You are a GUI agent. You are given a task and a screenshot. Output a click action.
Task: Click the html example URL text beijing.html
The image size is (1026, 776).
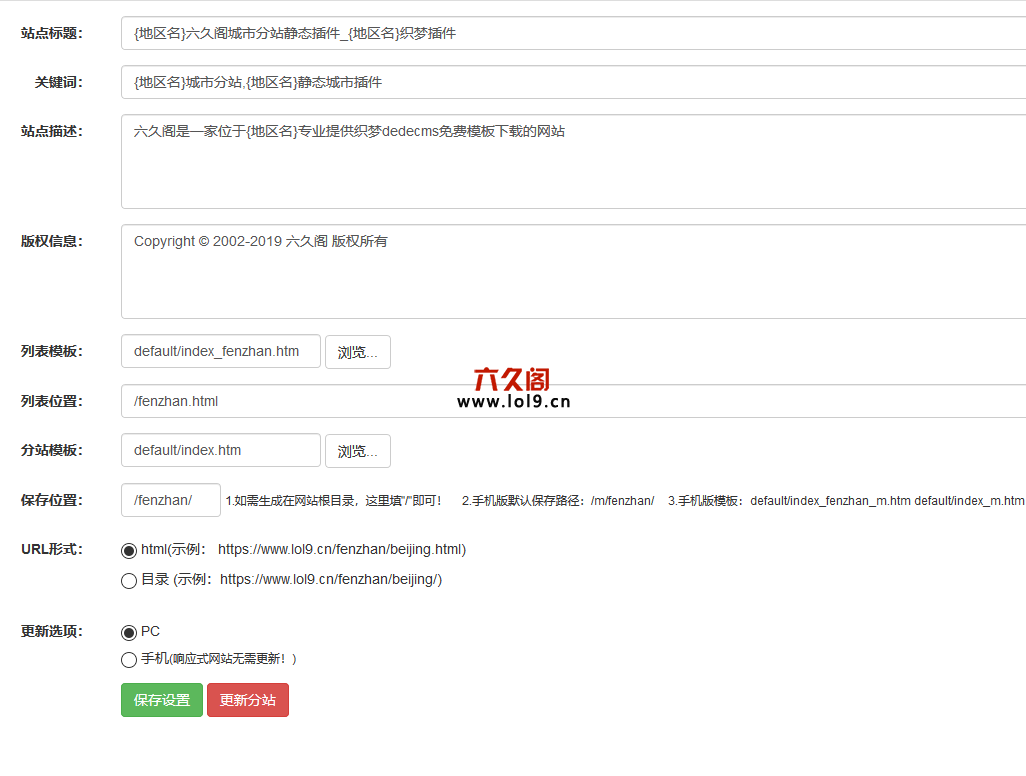coord(342,550)
